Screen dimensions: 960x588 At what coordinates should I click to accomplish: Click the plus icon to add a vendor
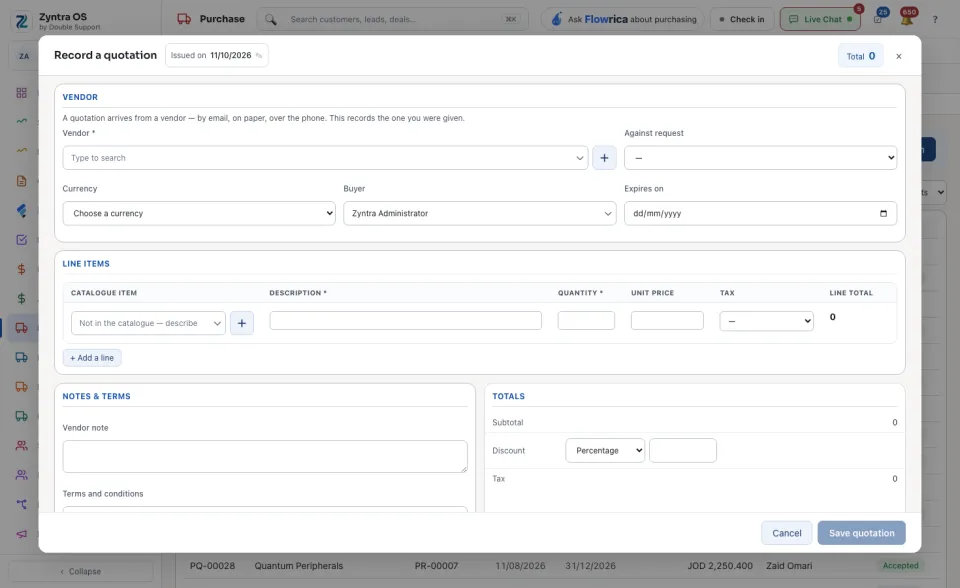[604, 158]
